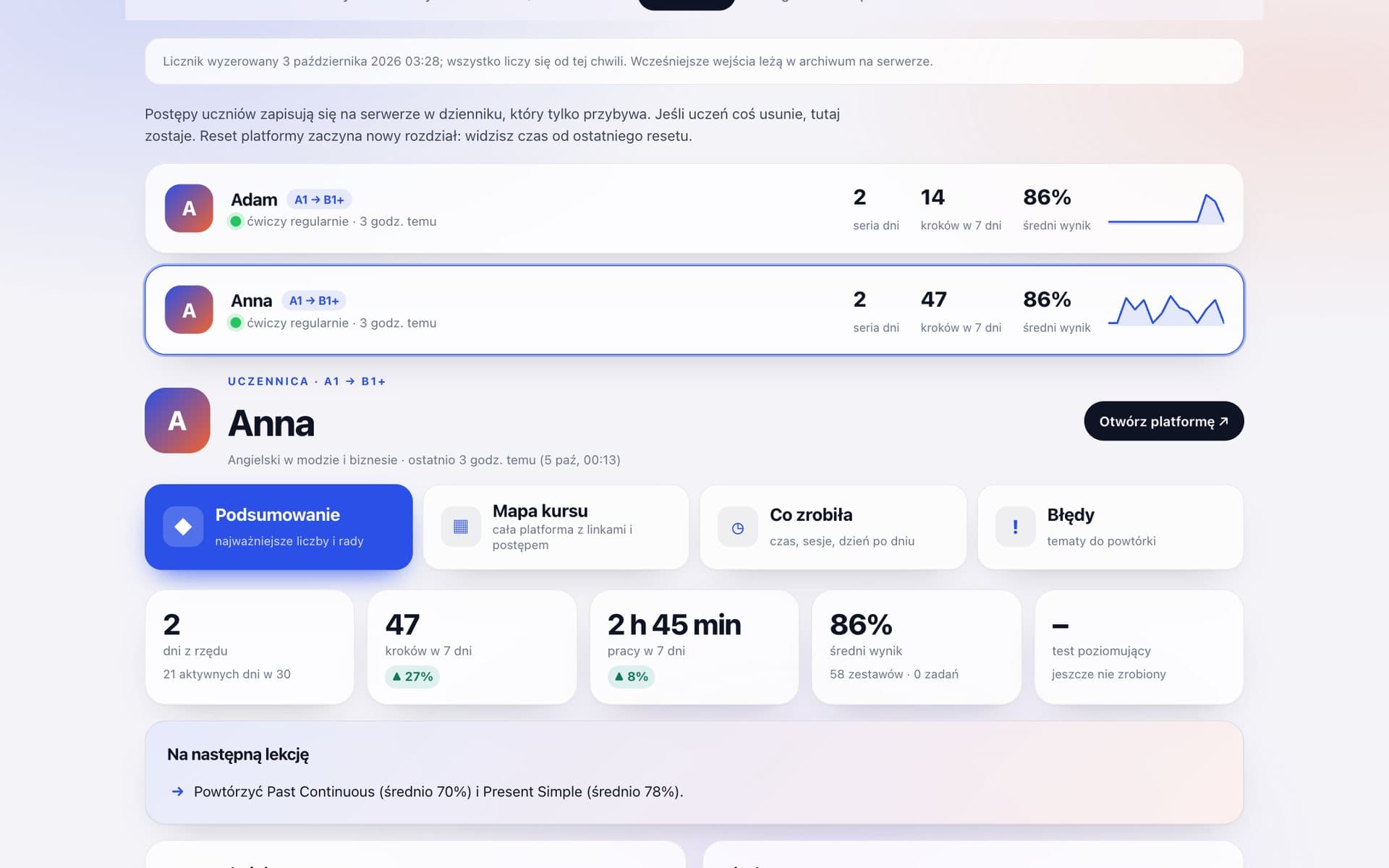Click the test poziomujący stat card
This screenshot has height=868, width=1389.
point(1139,647)
